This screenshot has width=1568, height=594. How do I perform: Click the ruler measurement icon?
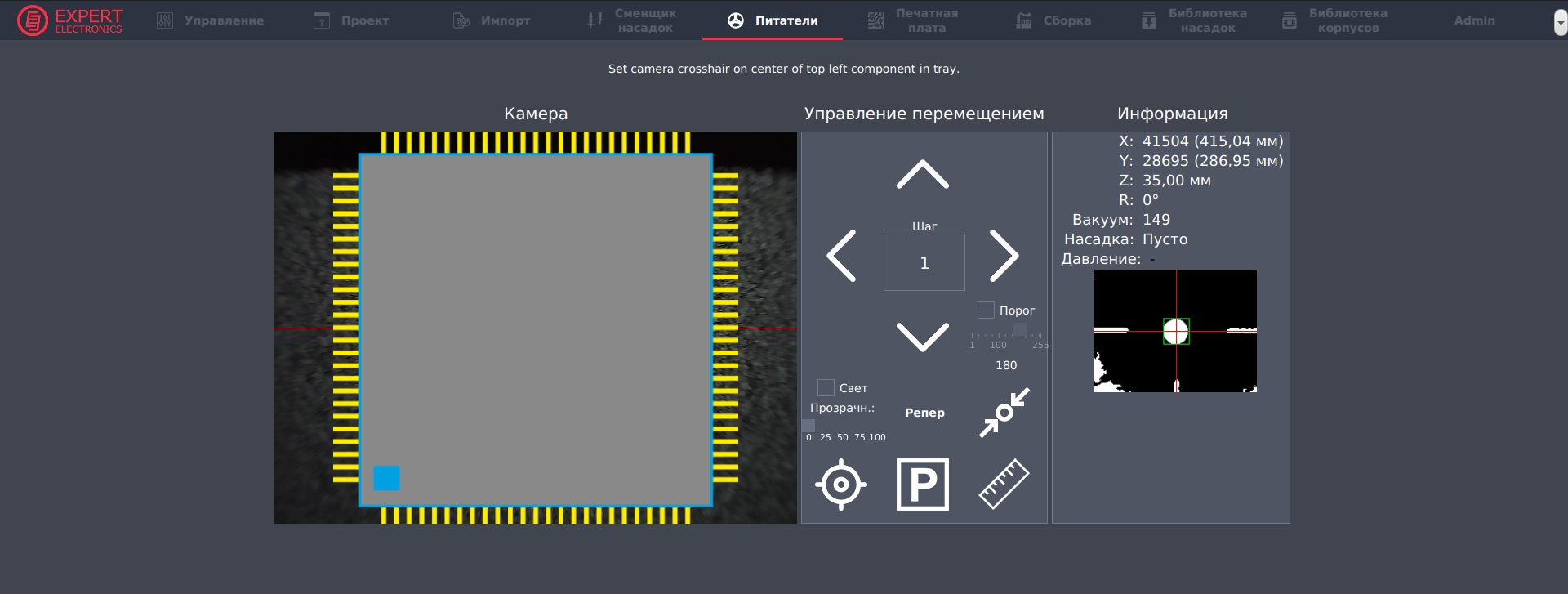point(1004,485)
